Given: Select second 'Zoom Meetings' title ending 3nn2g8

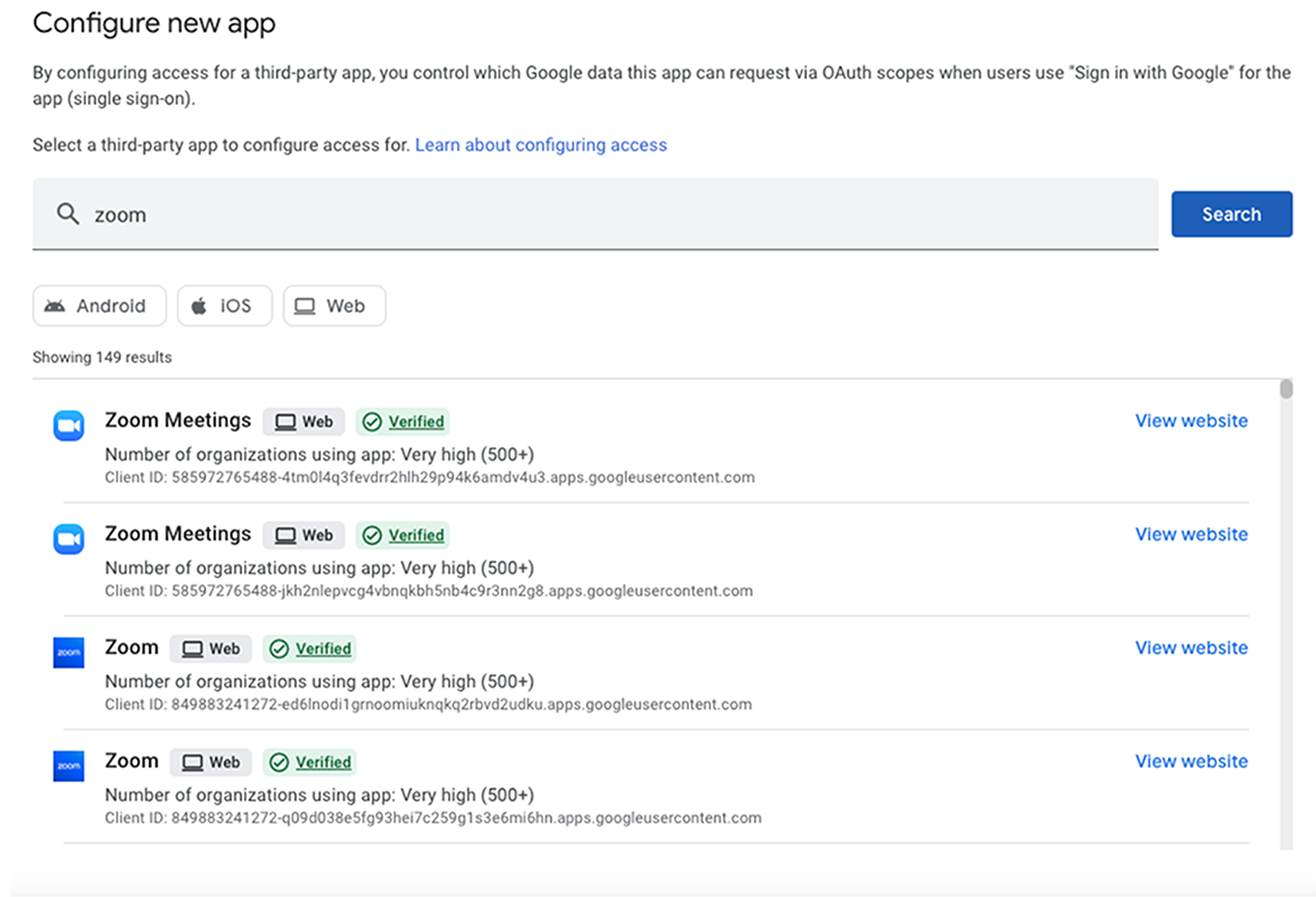Looking at the screenshot, I should (177, 534).
